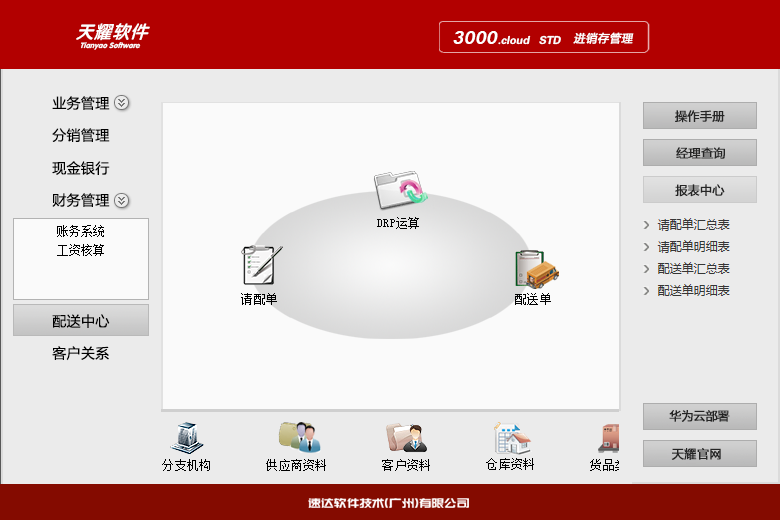The image size is (780, 520).
Task: Open the DRP运算 folder icon
Action: click(x=400, y=191)
